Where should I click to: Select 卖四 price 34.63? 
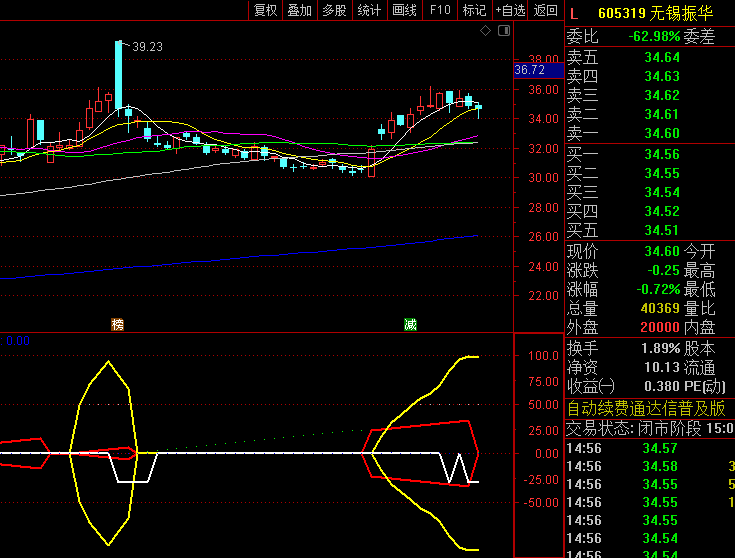coord(662,76)
